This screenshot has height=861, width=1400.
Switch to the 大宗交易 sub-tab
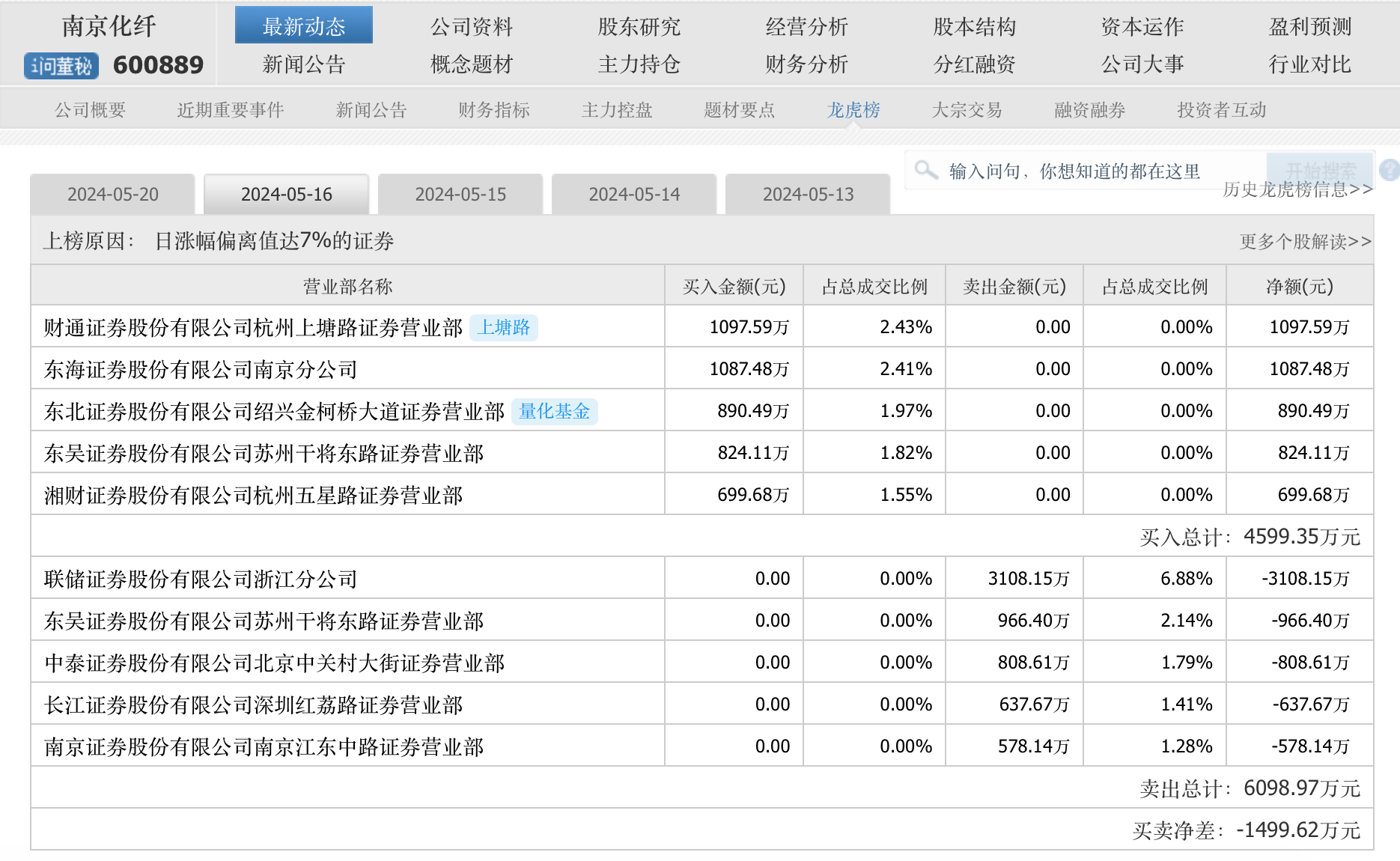pyautogui.click(x=967, y=110)
